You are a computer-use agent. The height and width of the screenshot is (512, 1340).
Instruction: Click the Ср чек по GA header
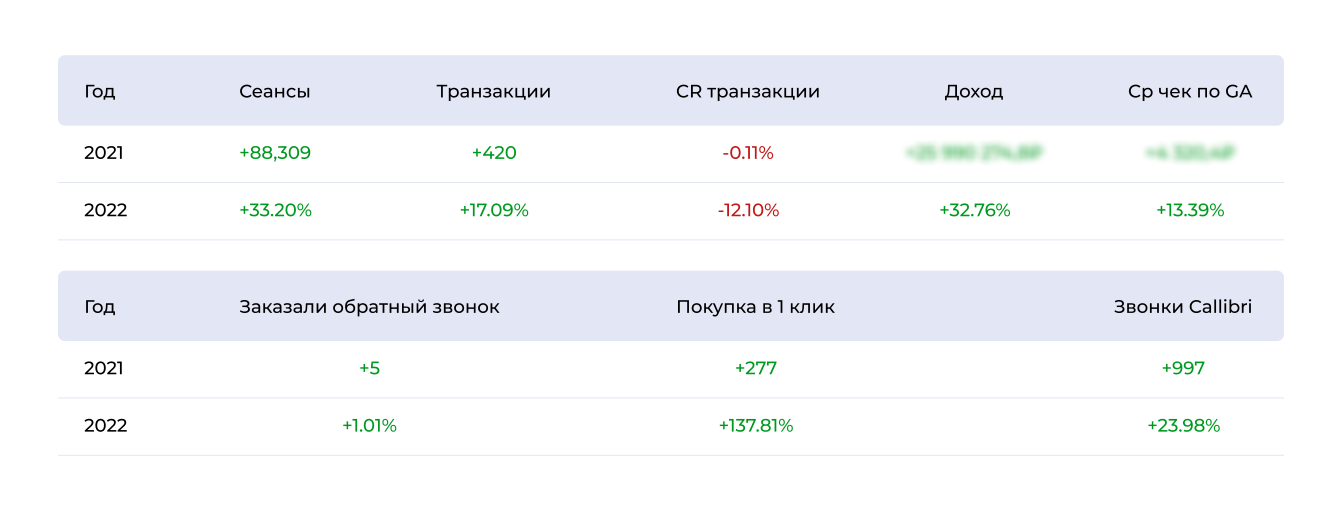click(x=1190, y=91)
